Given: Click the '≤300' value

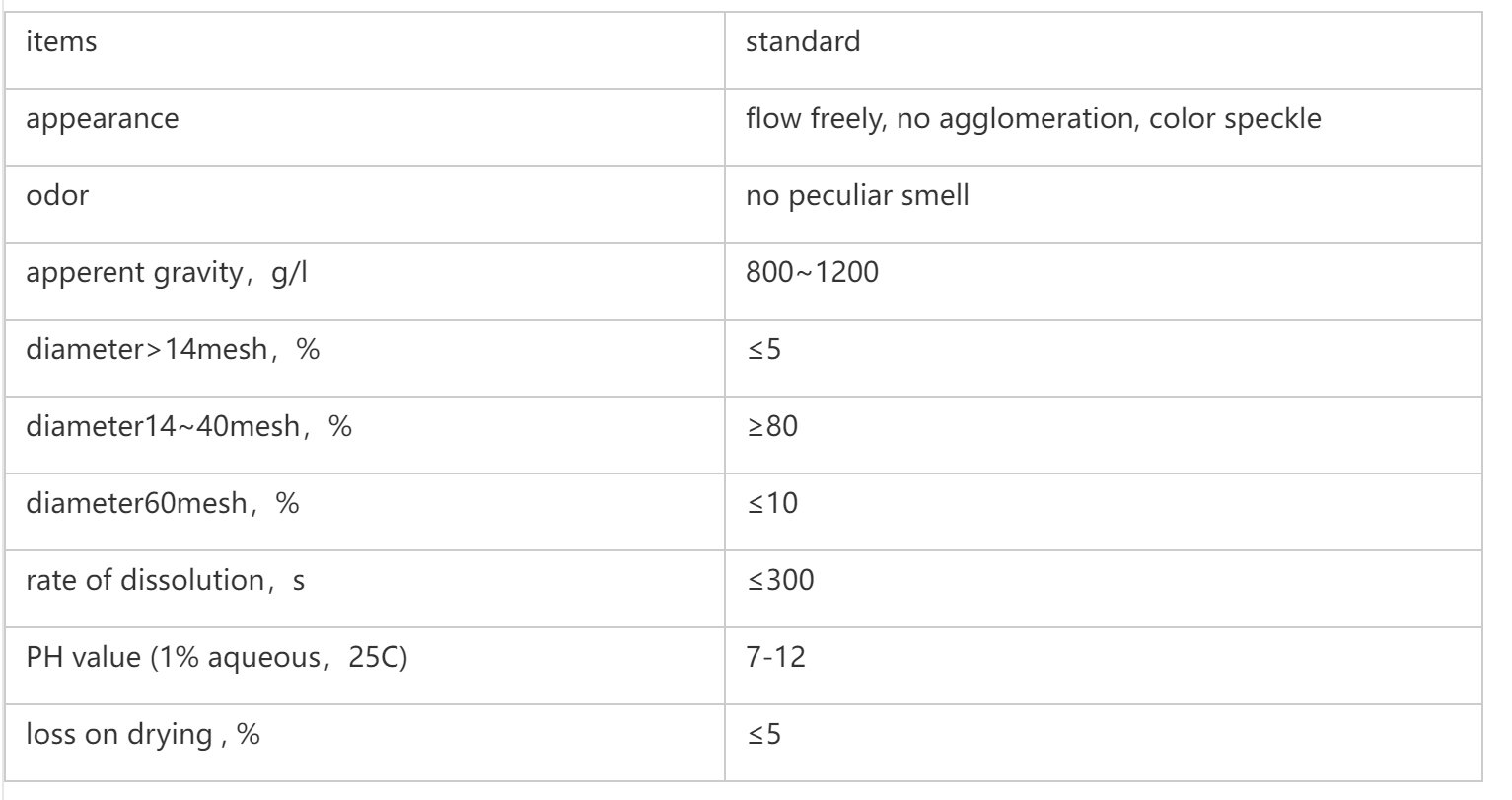Looking at the screenshot, I should pos(779,580).
